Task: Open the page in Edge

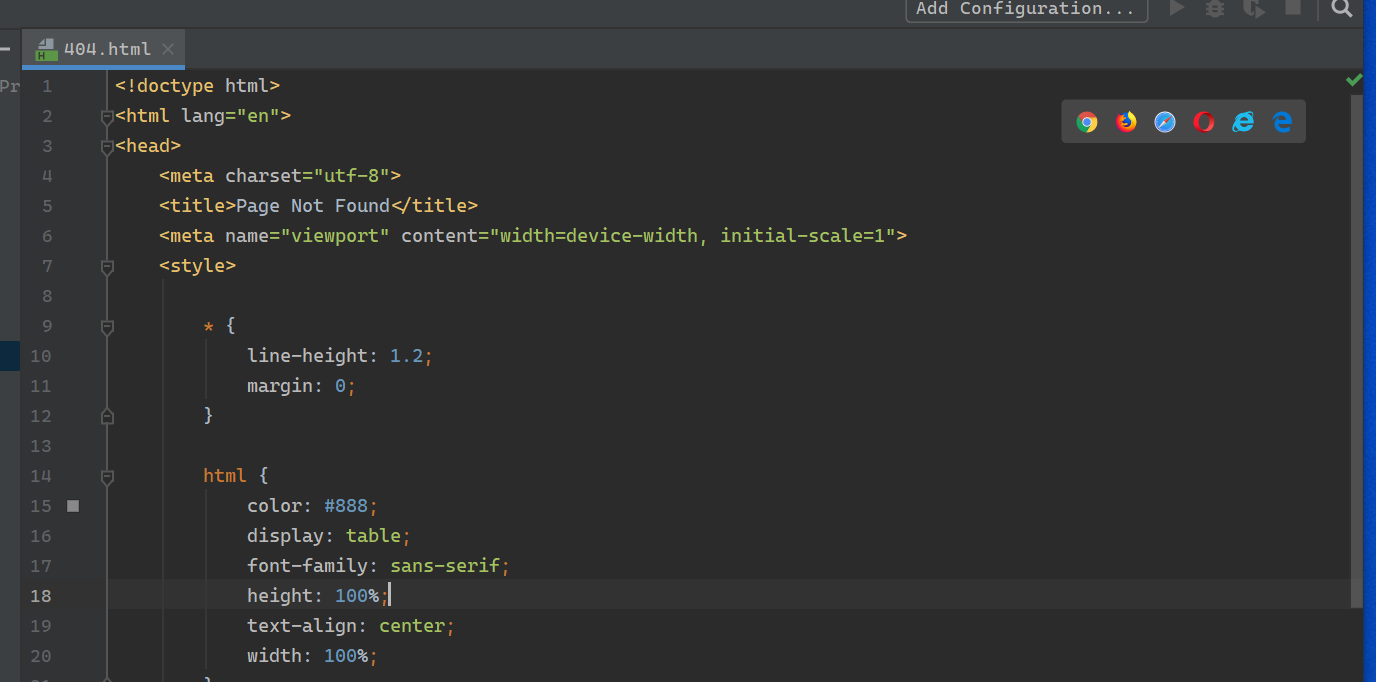Action: [1281, 121]
